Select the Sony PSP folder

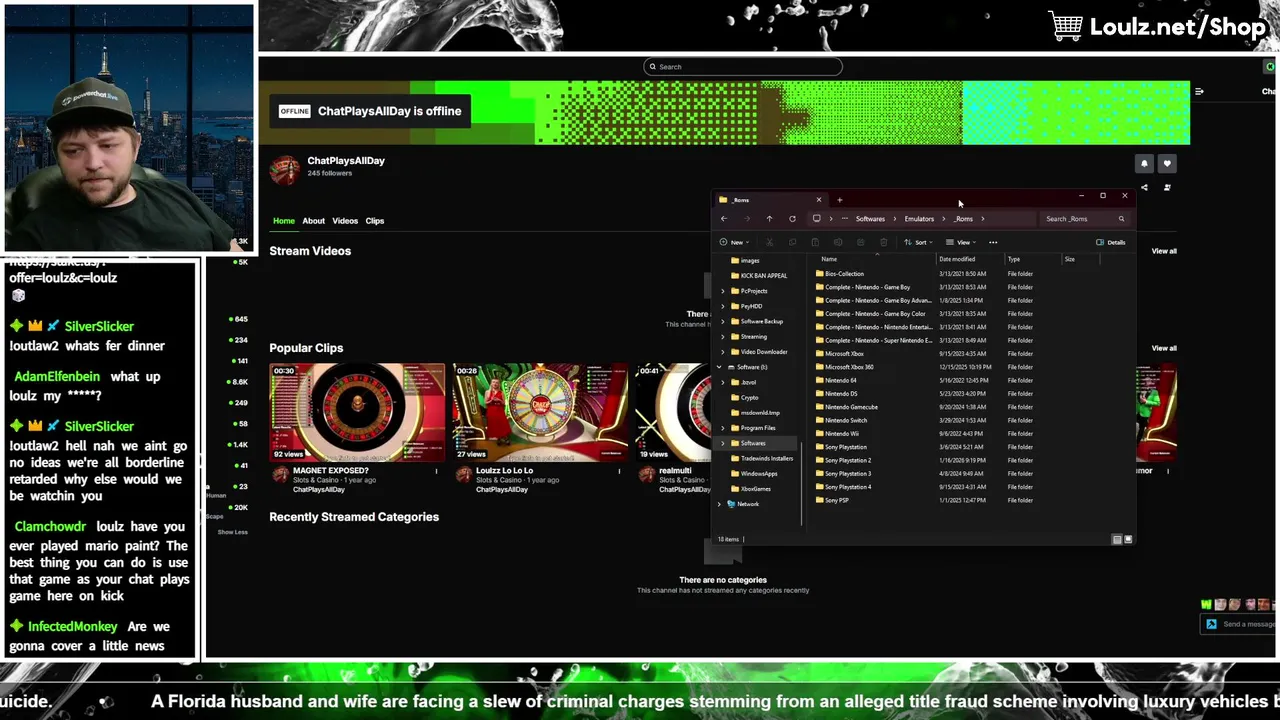click(x=833, y=500)
